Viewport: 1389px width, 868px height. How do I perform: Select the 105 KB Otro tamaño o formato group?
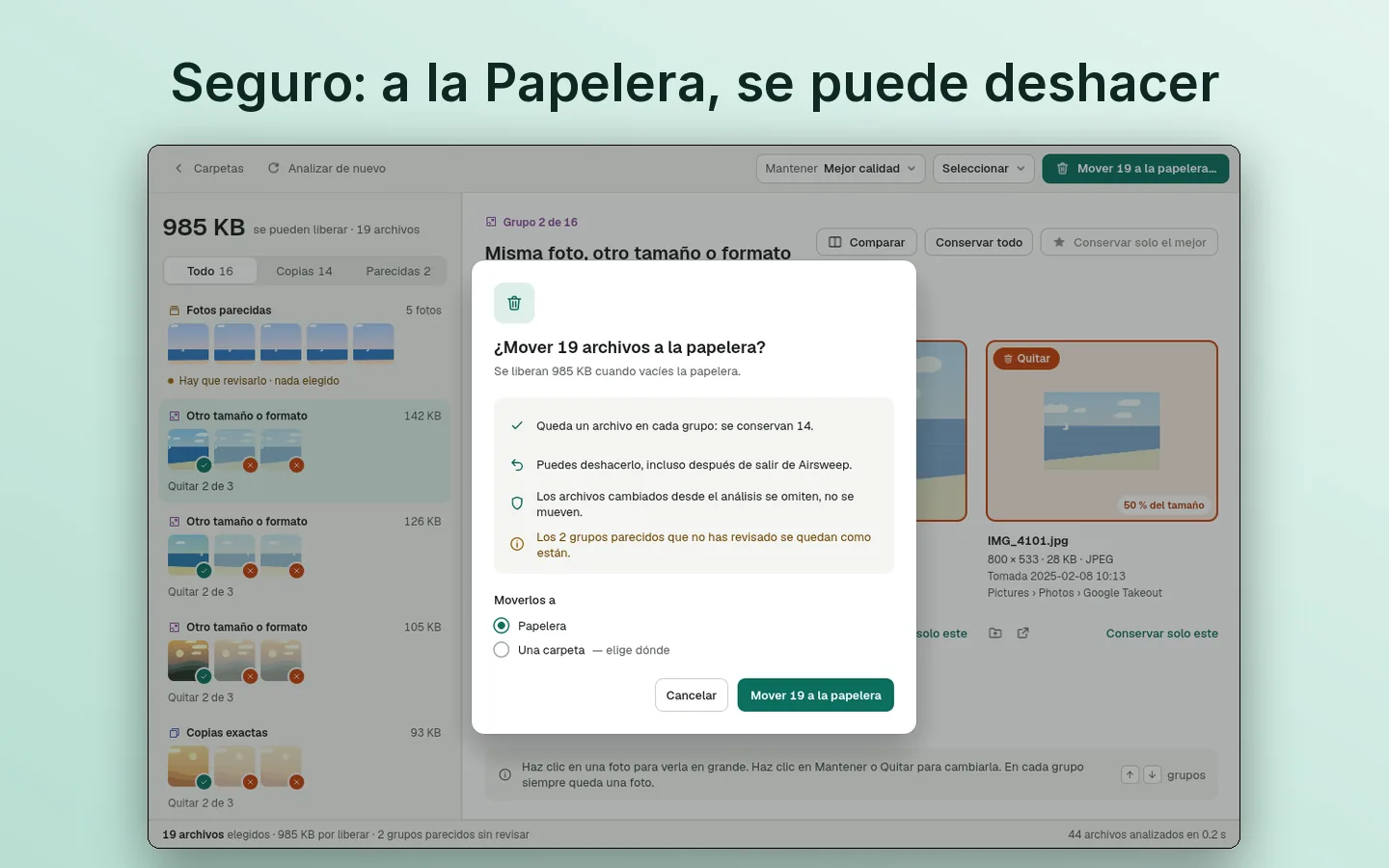click(x=305, y=662)
